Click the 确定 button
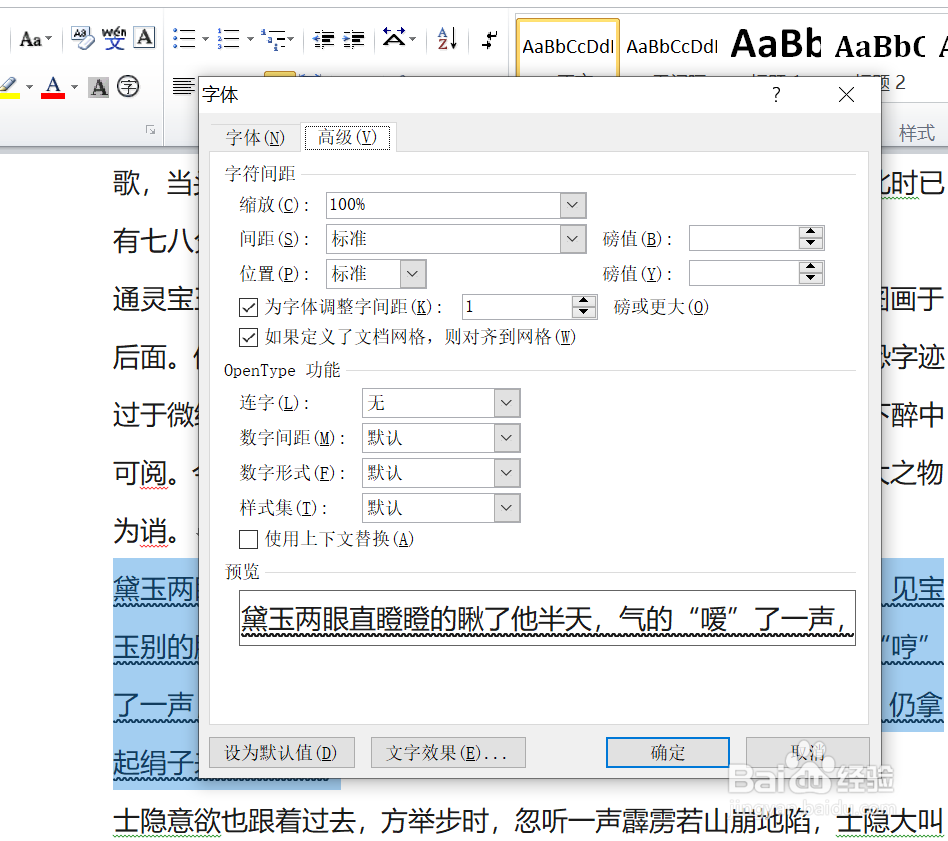948x841 pixels. point(667,752)
